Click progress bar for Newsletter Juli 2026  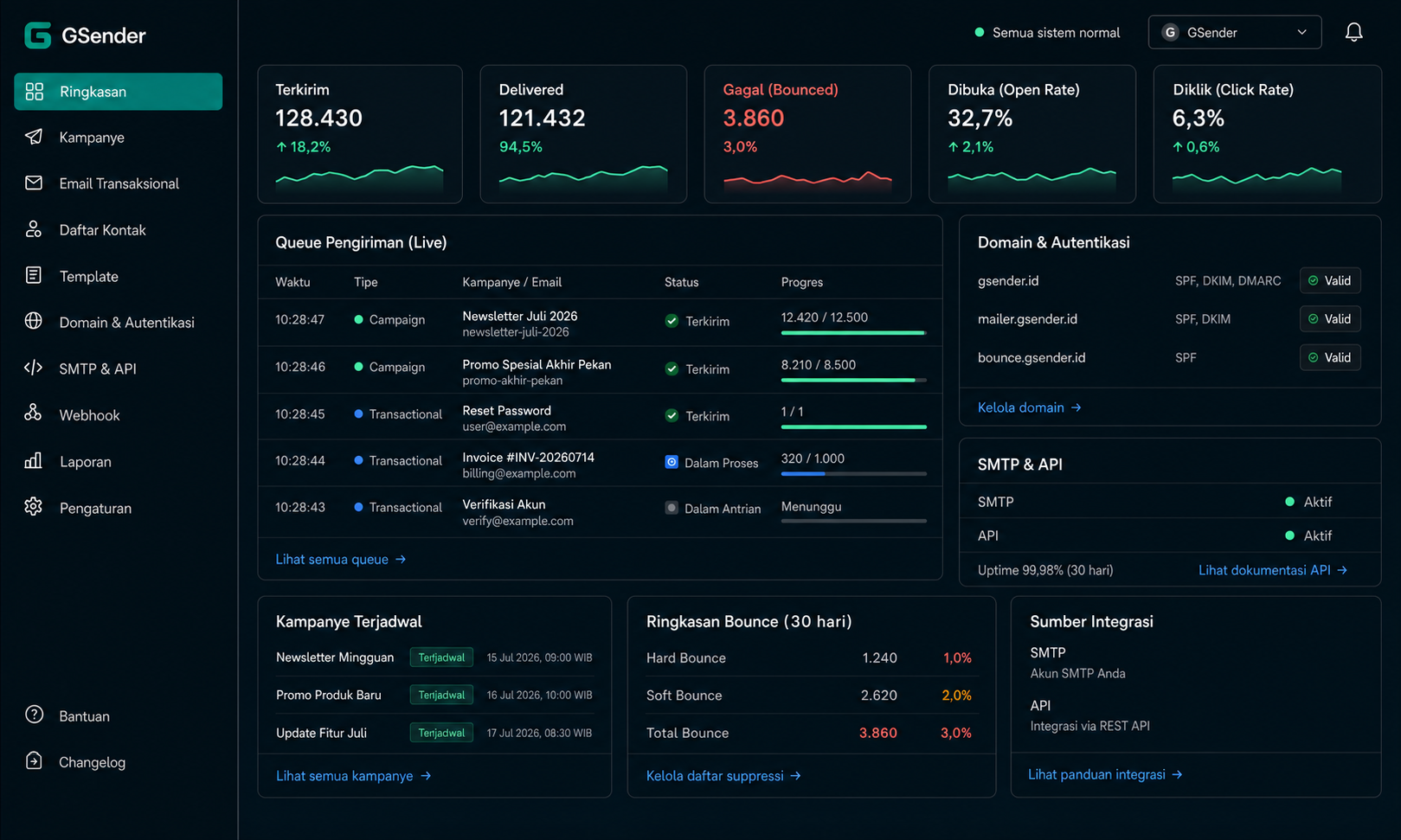pos(853,332)
